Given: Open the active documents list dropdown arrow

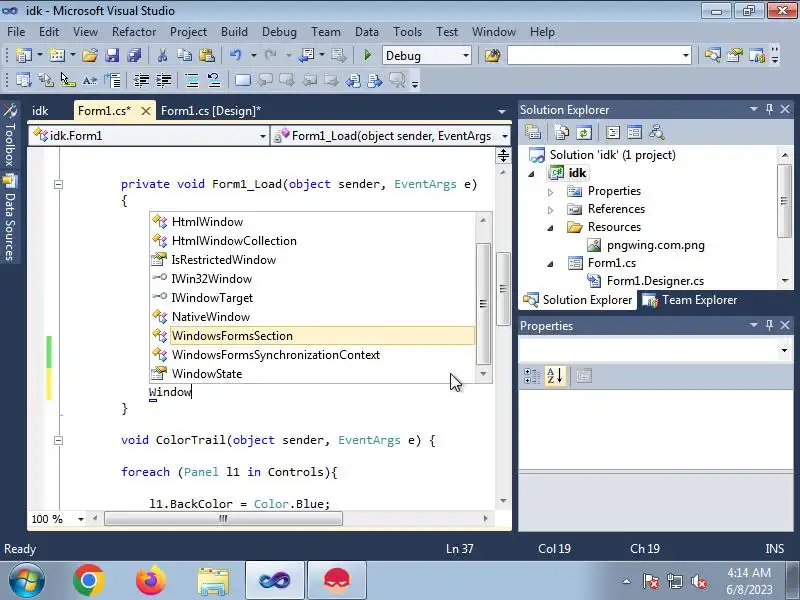Looking at the screenshot, I should pos(502,111).
